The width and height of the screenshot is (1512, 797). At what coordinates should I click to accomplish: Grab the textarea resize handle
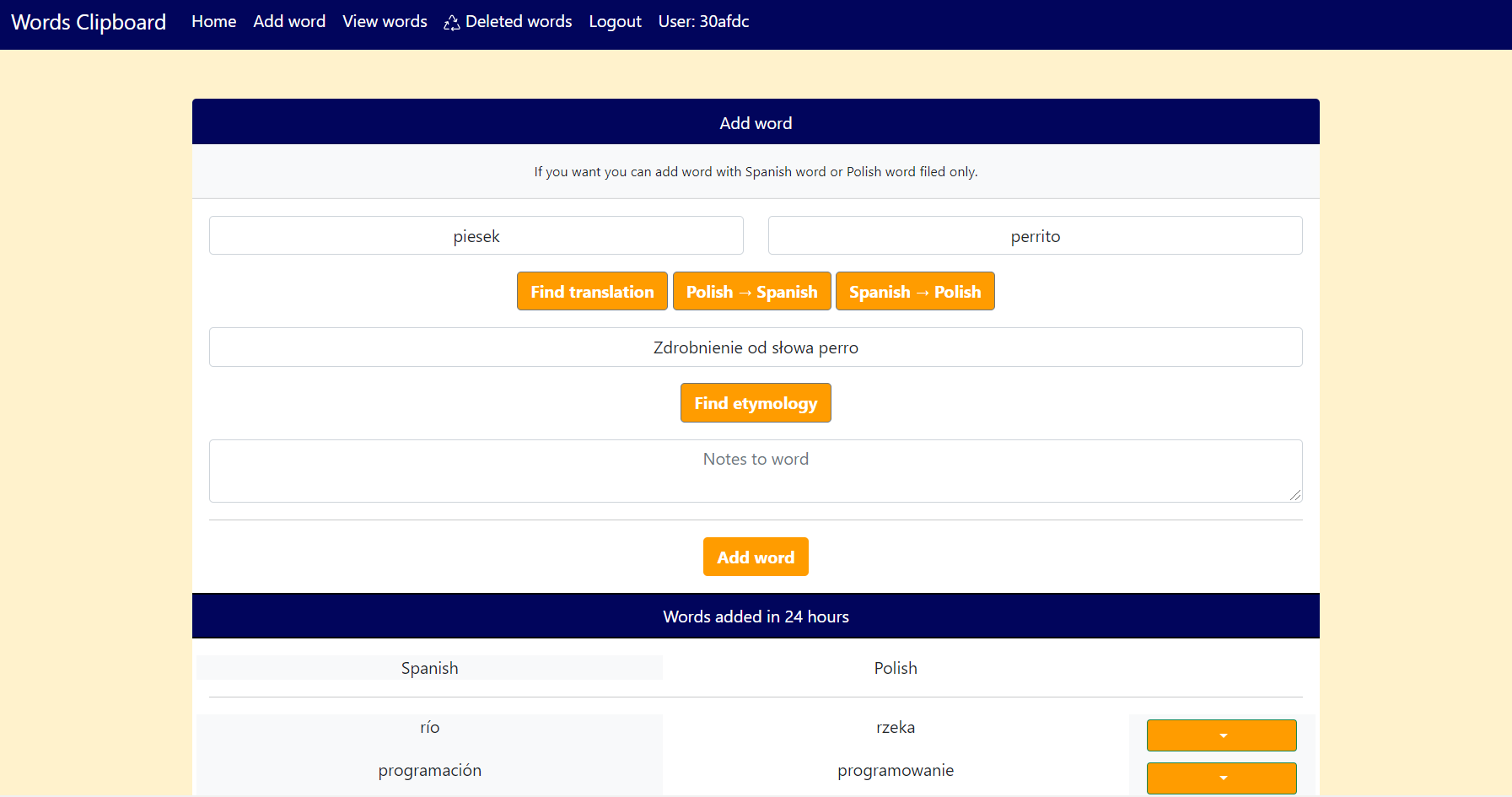(1295, 495)
